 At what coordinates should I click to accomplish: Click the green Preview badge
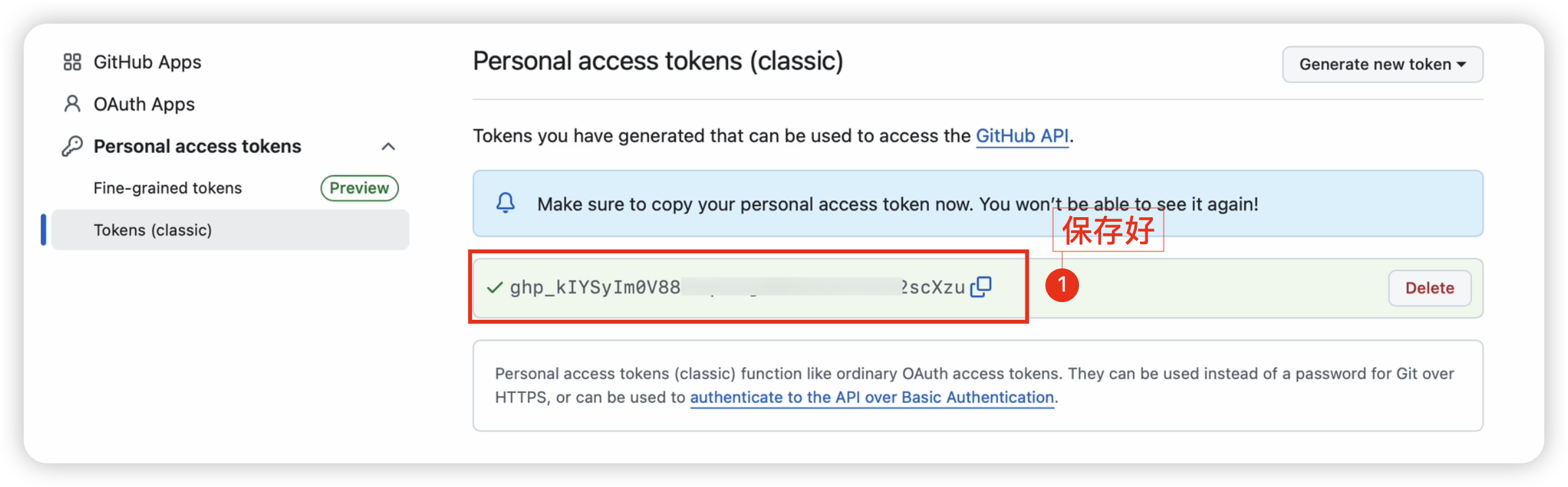359,188
